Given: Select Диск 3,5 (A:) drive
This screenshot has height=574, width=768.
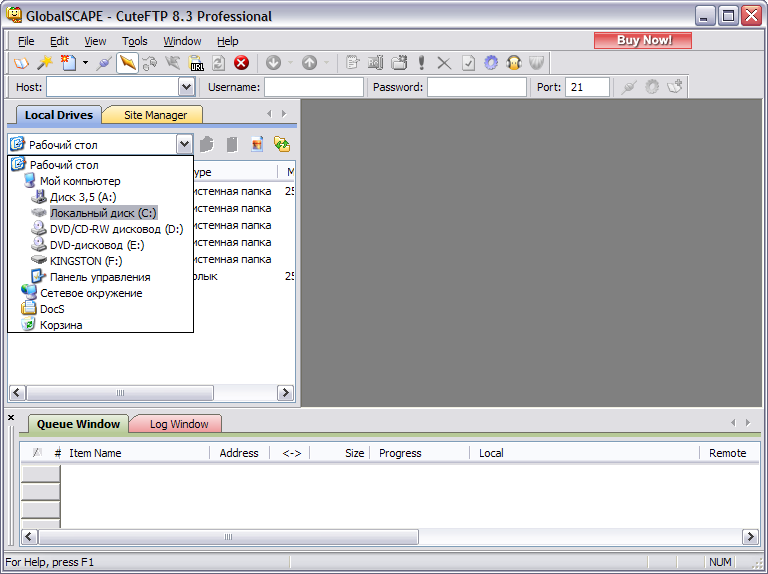Looking at the screenshot, I should tap(83, 197).
